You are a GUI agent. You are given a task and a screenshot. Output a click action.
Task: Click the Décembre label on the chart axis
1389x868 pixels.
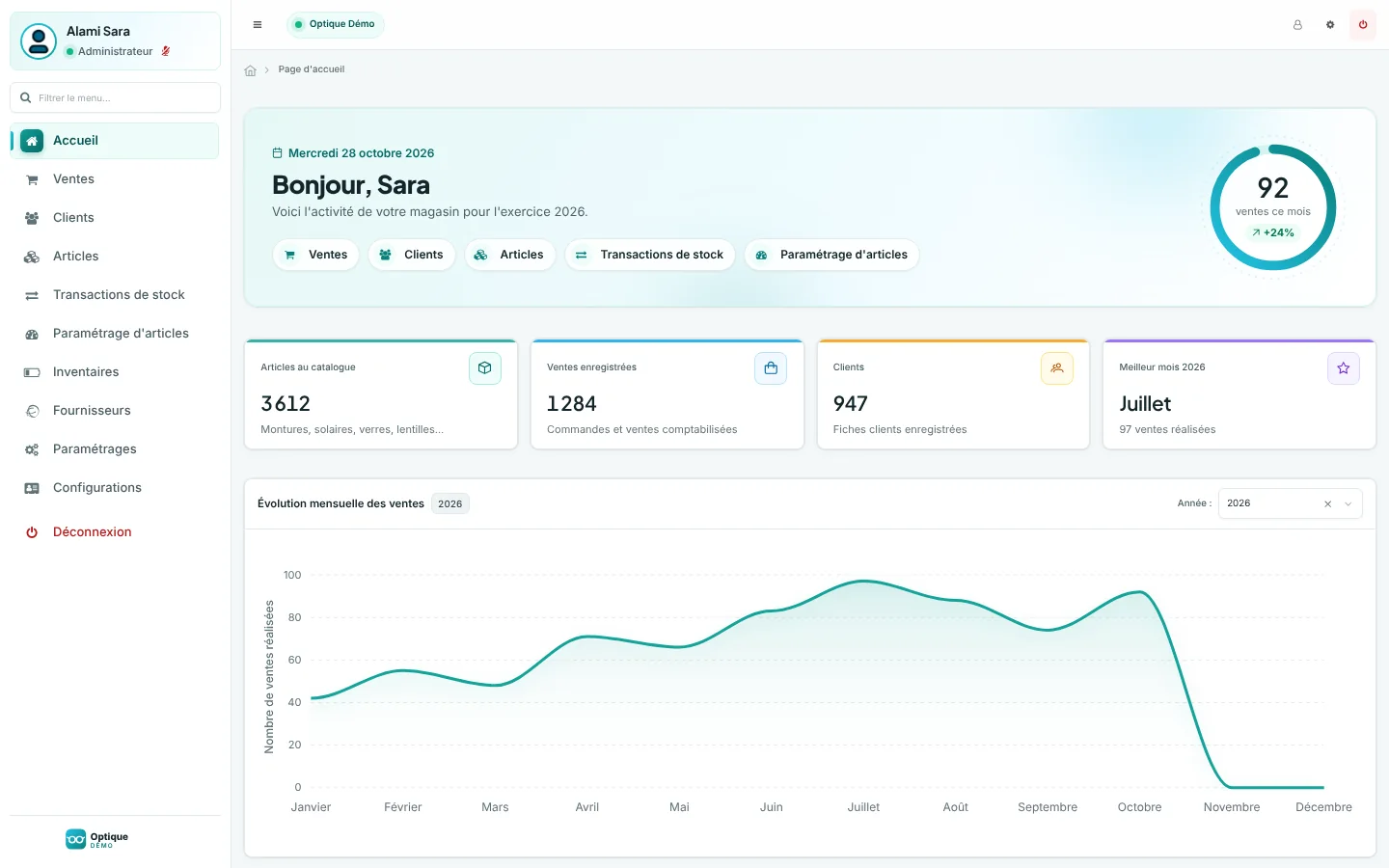coord(1323,807)
